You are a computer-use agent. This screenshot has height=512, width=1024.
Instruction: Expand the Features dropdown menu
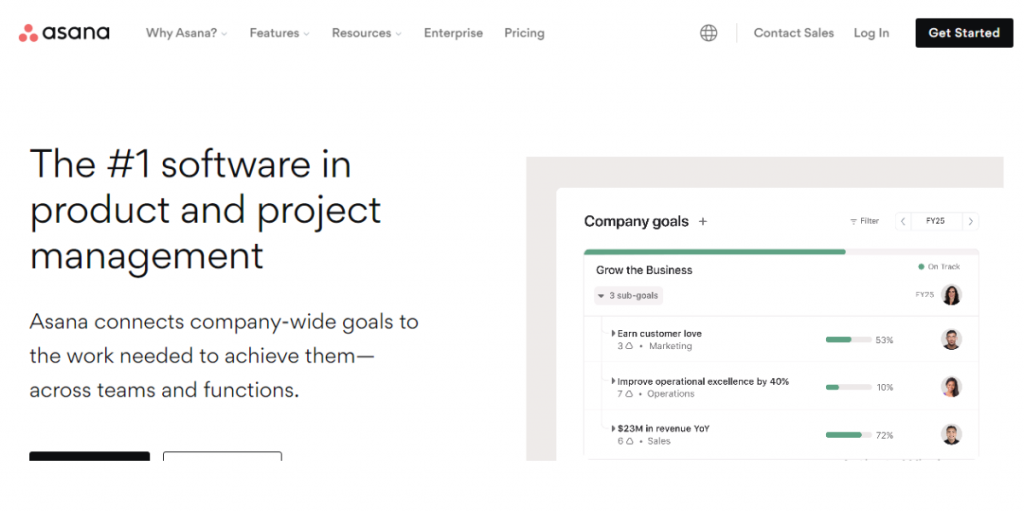click(279, 33)
